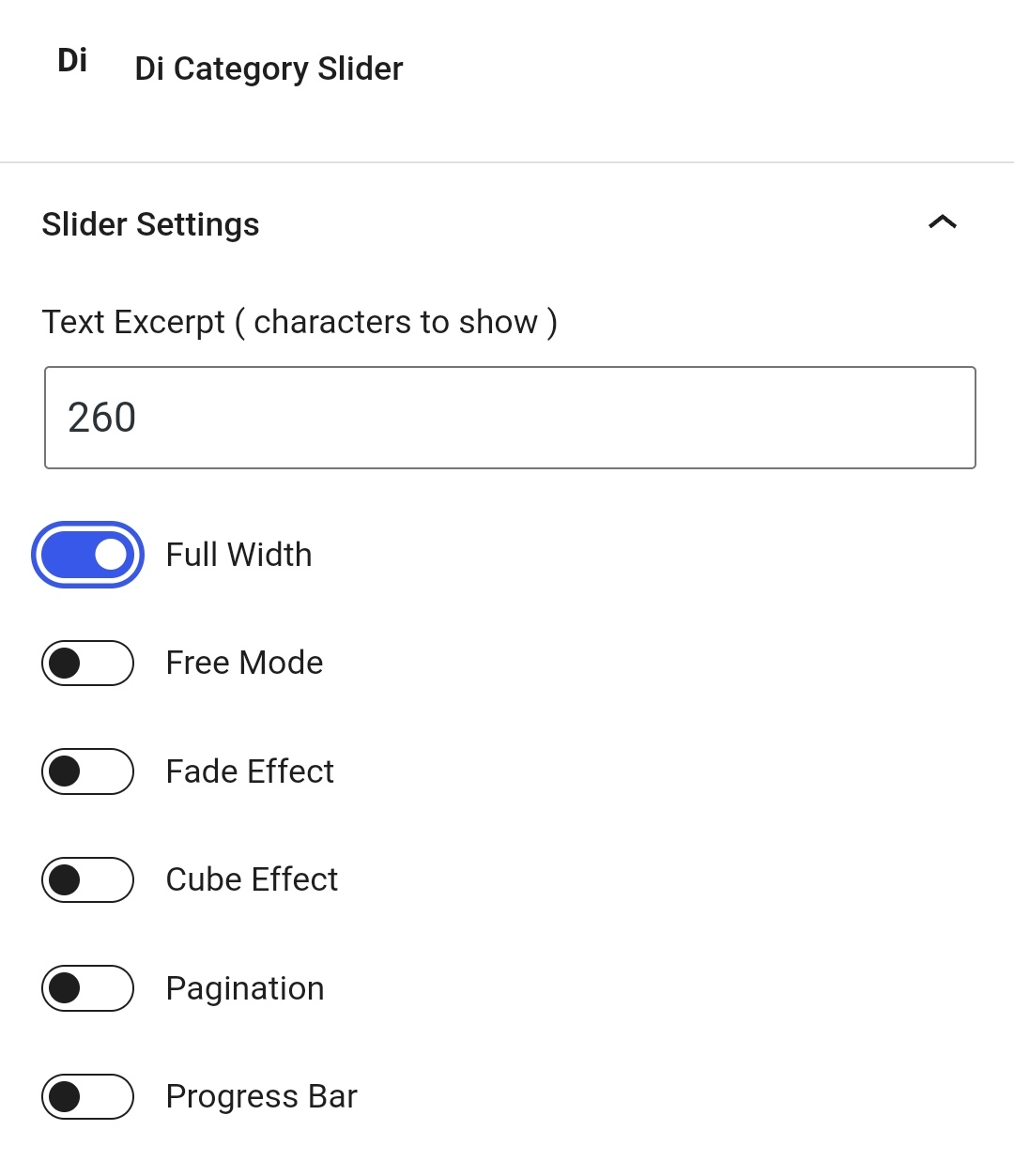The width and height of the screenshot is (1014, 1176).
Task: Click the Text Excerpt field label
Action: coord(300,322)
